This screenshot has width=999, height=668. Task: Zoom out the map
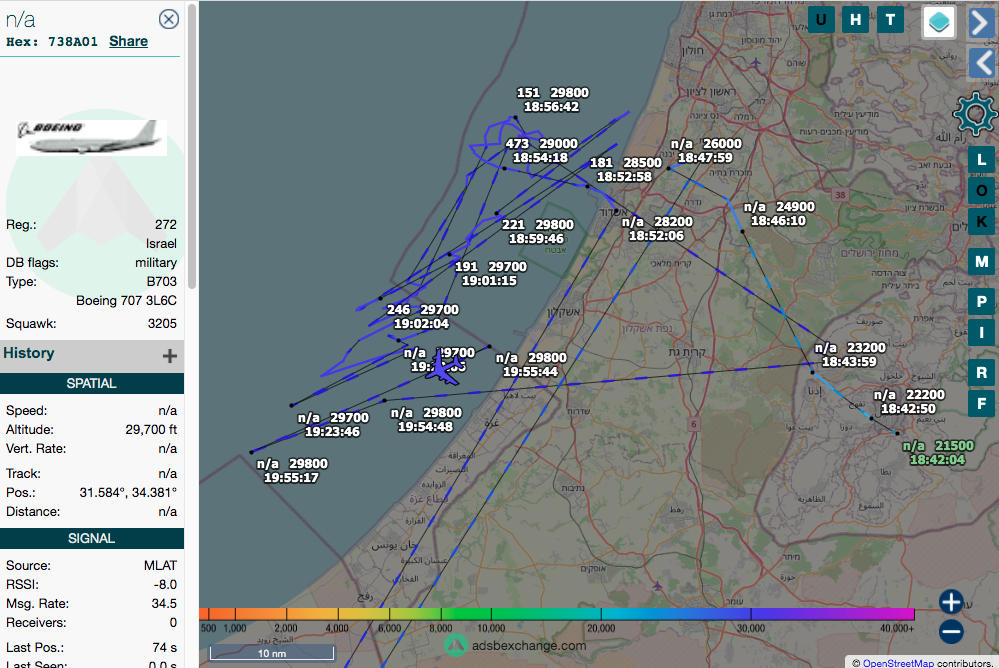[951, 632]
